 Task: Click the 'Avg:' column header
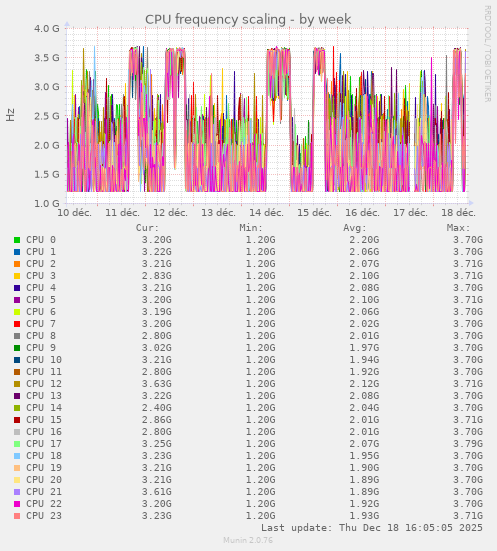355,228
